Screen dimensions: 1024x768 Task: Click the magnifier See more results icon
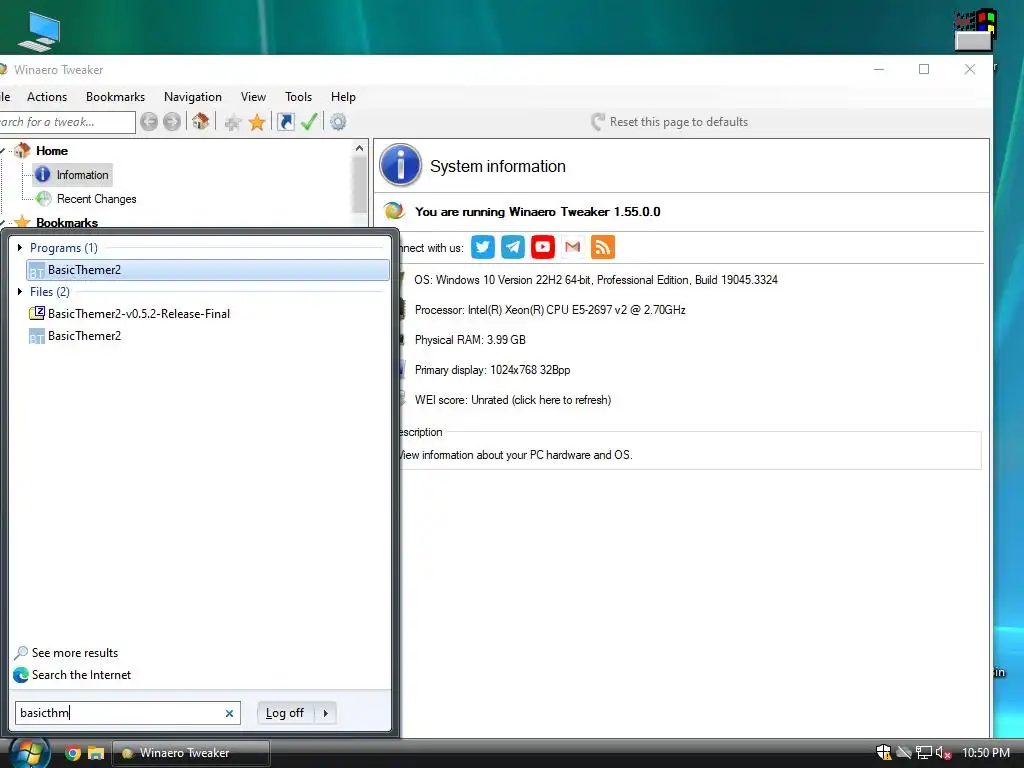point(21,653)
